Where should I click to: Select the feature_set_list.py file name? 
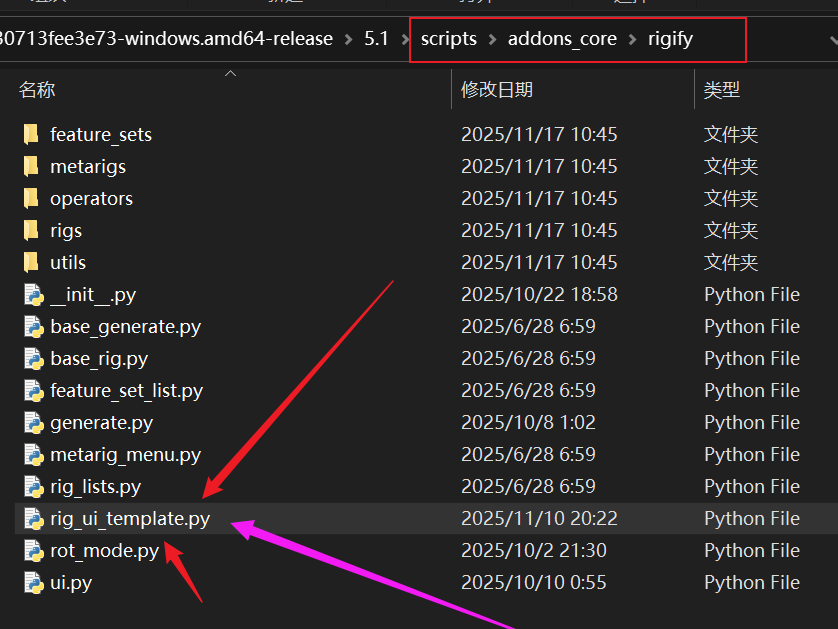127,391
